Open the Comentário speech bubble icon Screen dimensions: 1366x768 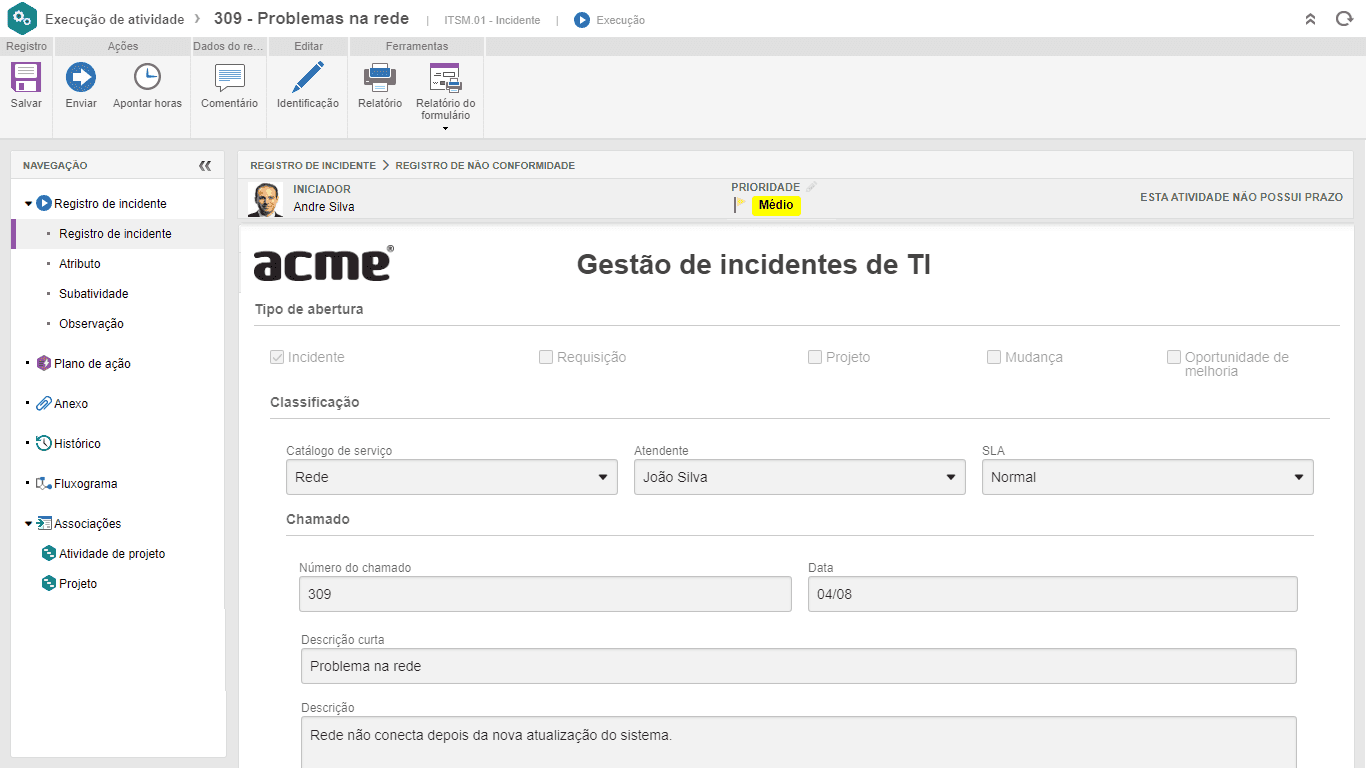[x=229, y=77]
